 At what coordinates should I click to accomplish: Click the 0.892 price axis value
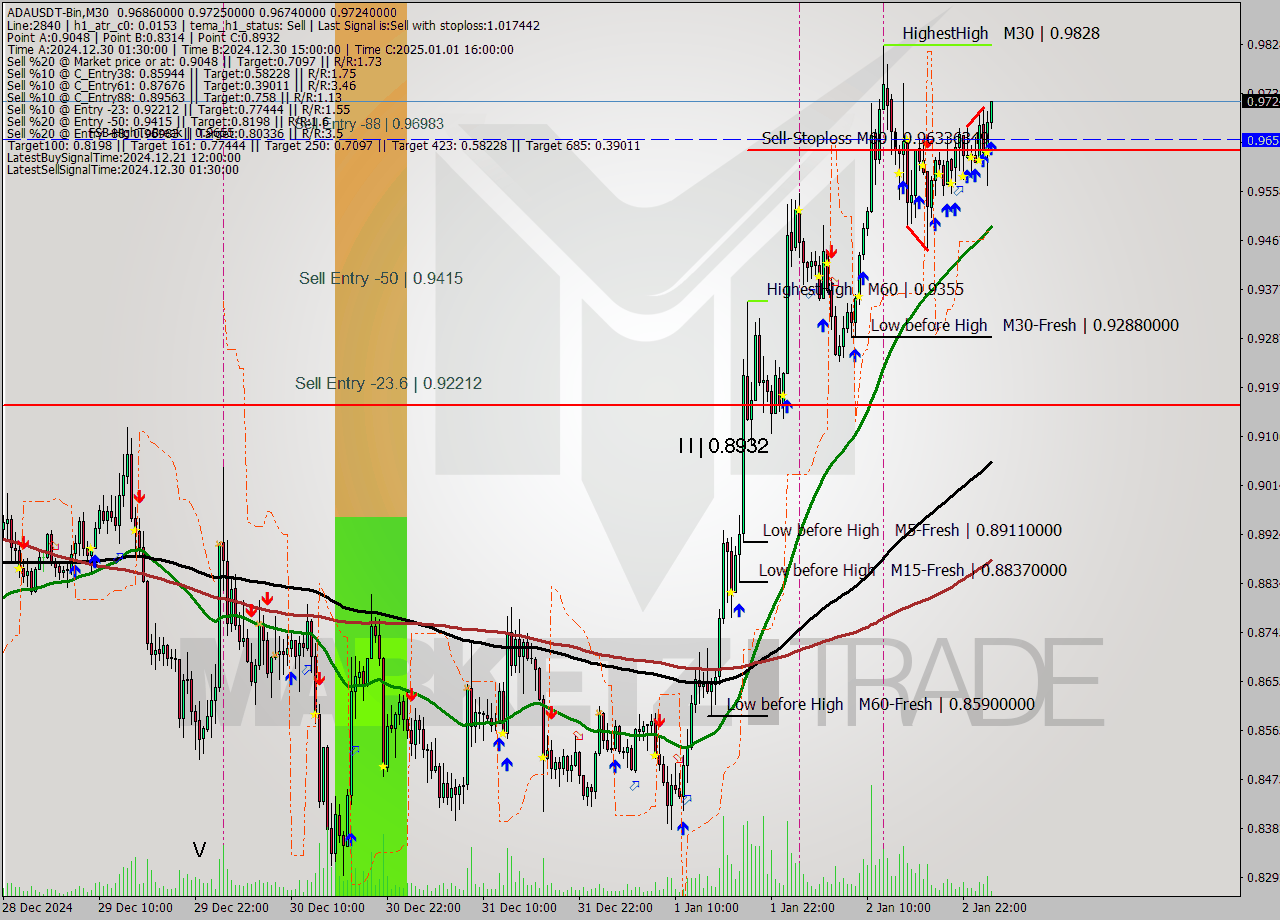tap(1261, 534)
